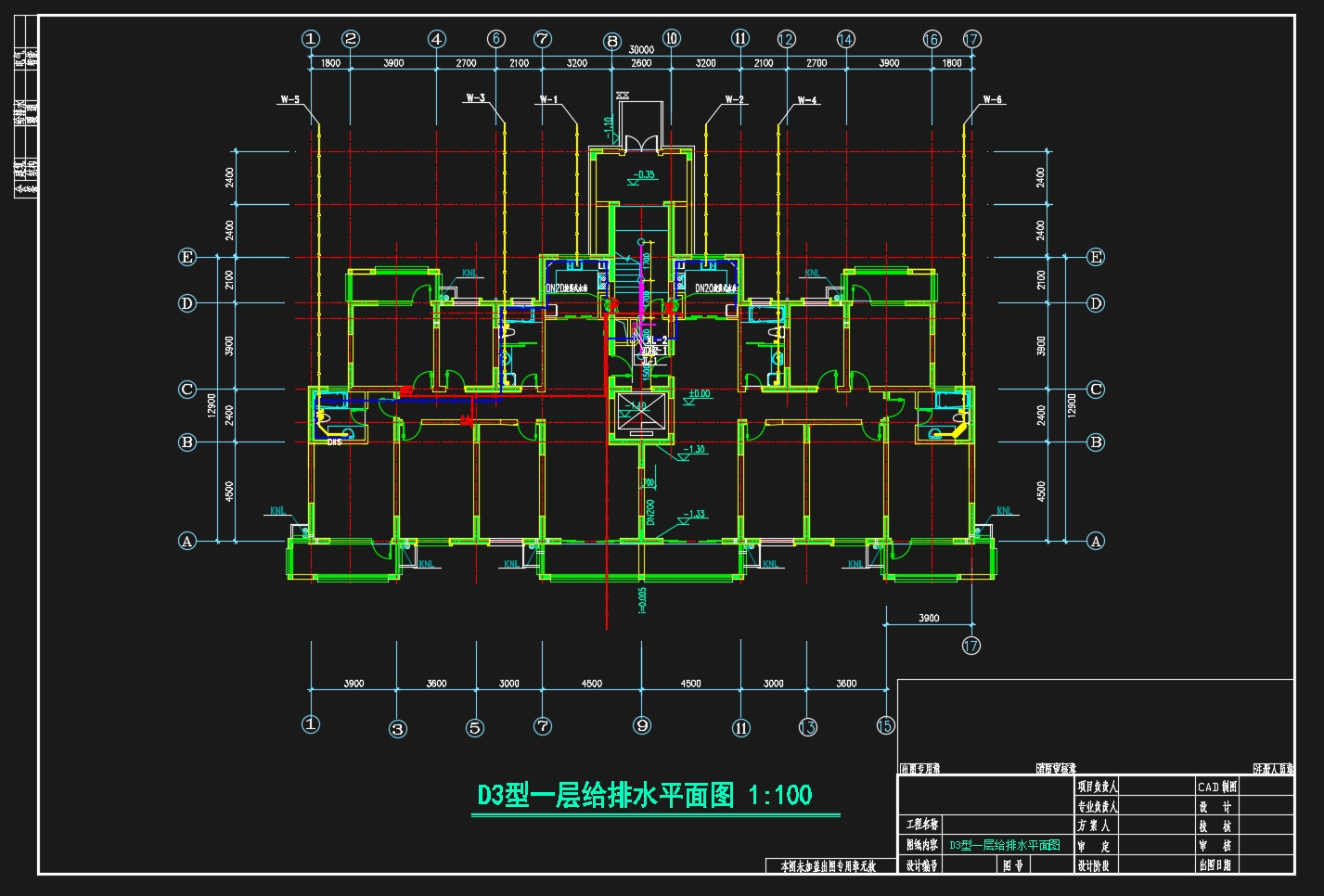Pick the W-6 pipe label
This screenshot has height=896, width=1324.
(993, 99)
